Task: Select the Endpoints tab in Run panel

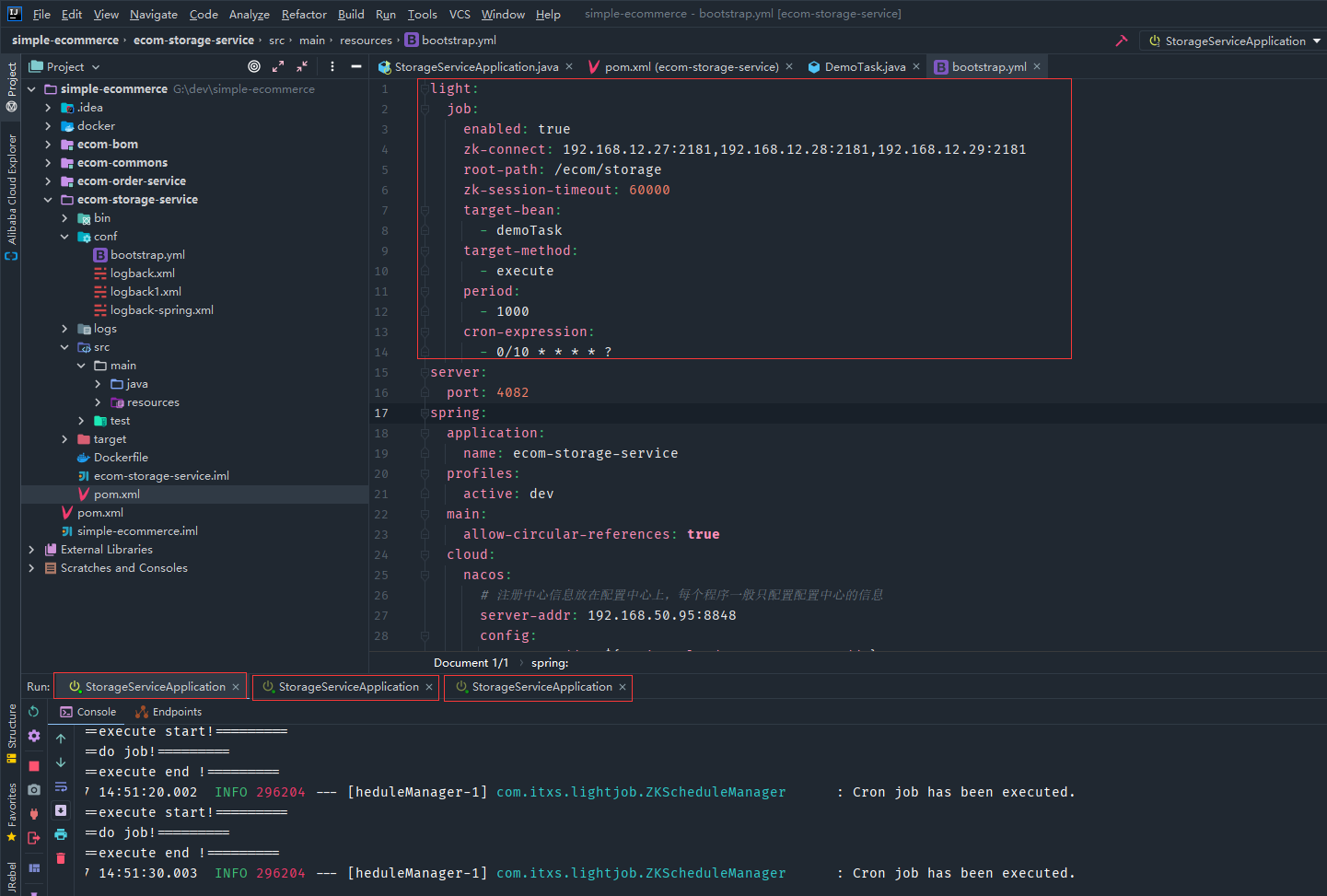Action: (x=169, y=712)
